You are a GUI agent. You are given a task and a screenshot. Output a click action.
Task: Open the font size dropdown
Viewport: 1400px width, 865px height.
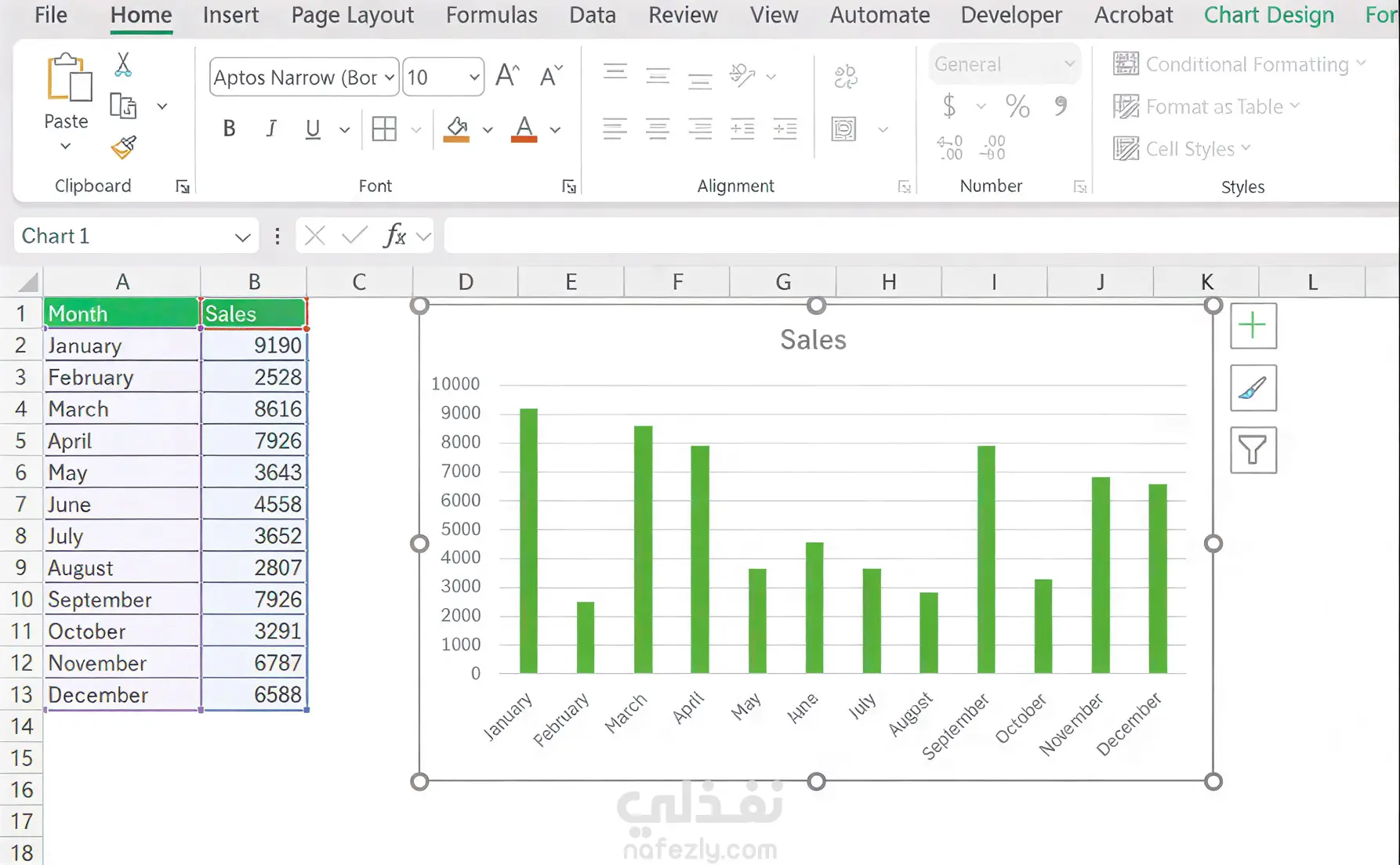tap(474, 77)
